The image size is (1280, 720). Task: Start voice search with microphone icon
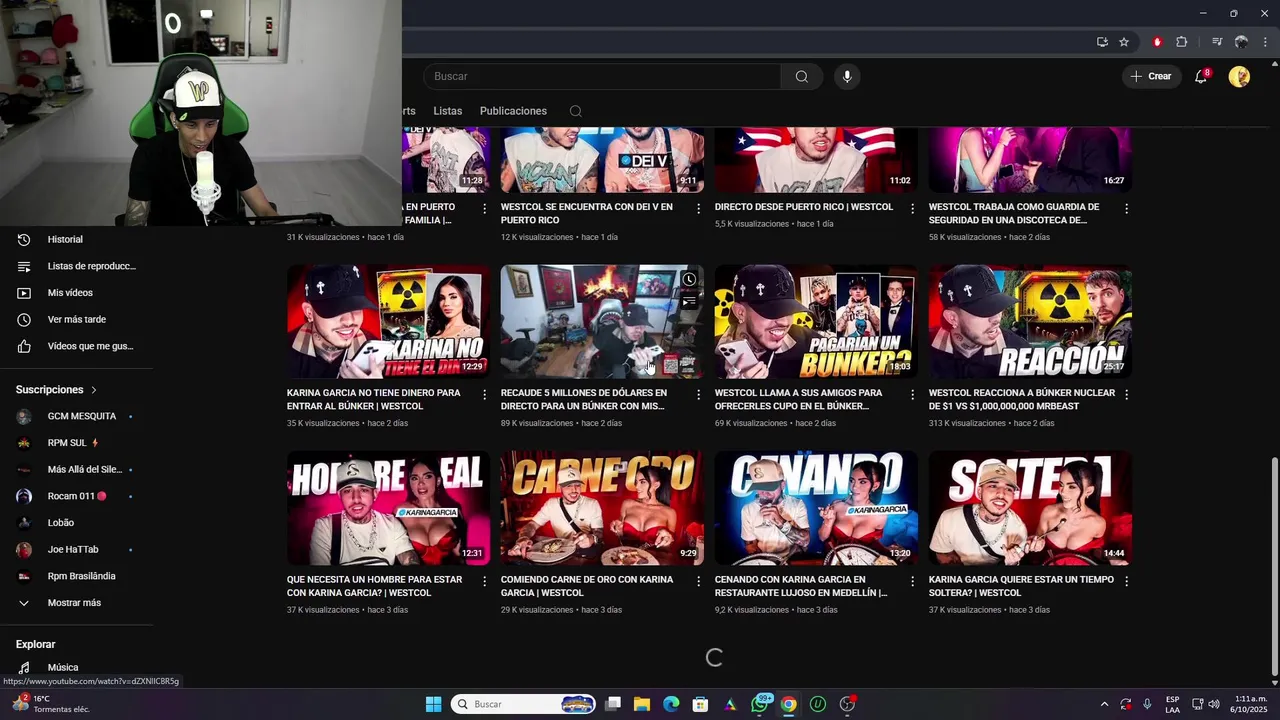tap(847, 77)
